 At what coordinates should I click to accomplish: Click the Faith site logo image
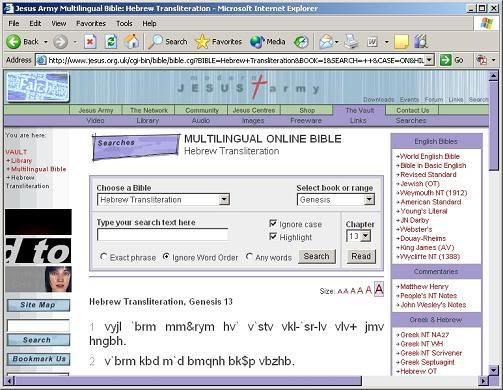[38, 87]
